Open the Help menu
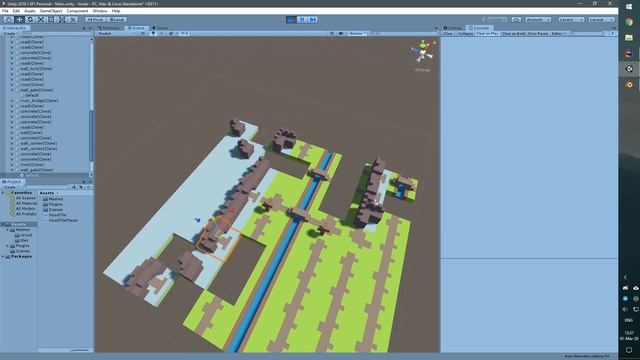 point(116,11)
